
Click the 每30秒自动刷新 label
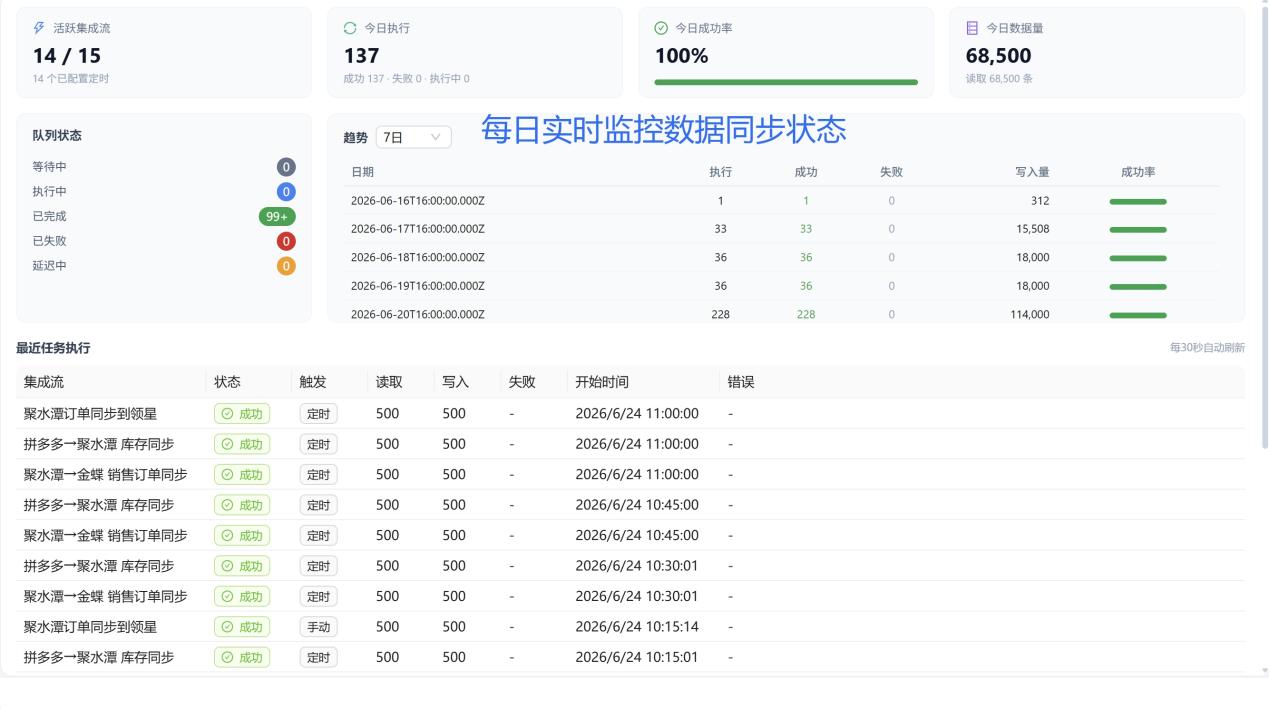[x=1207, y=348]
